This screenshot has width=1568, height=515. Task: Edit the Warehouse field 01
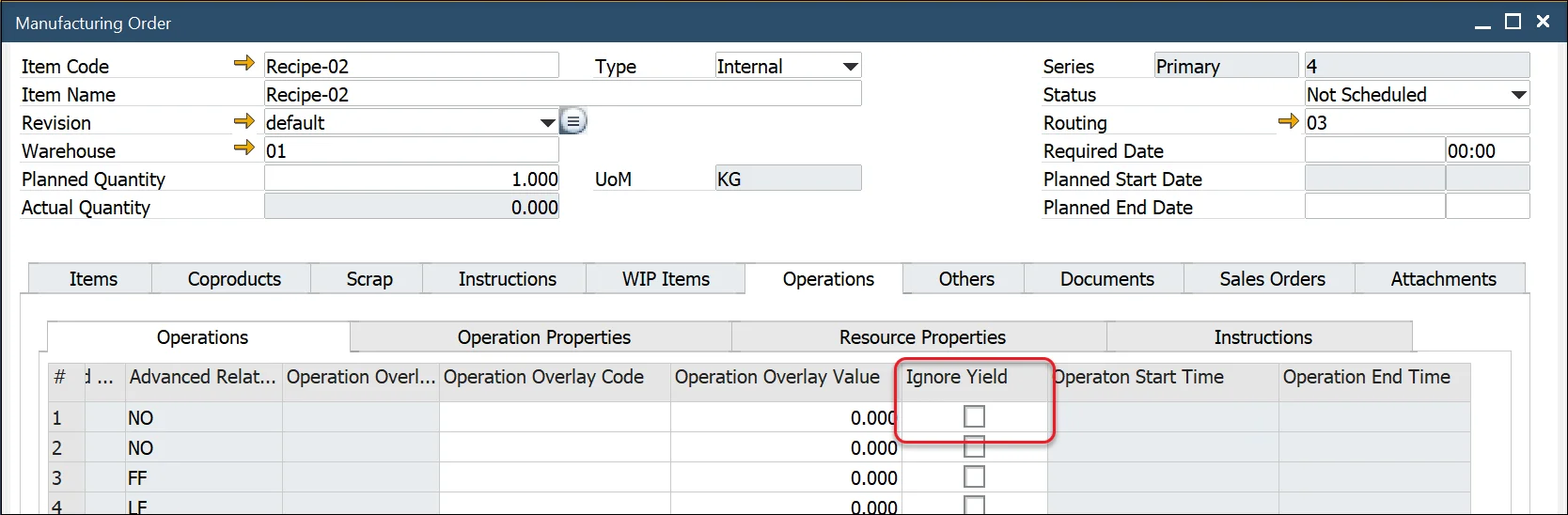coord(412,150)
